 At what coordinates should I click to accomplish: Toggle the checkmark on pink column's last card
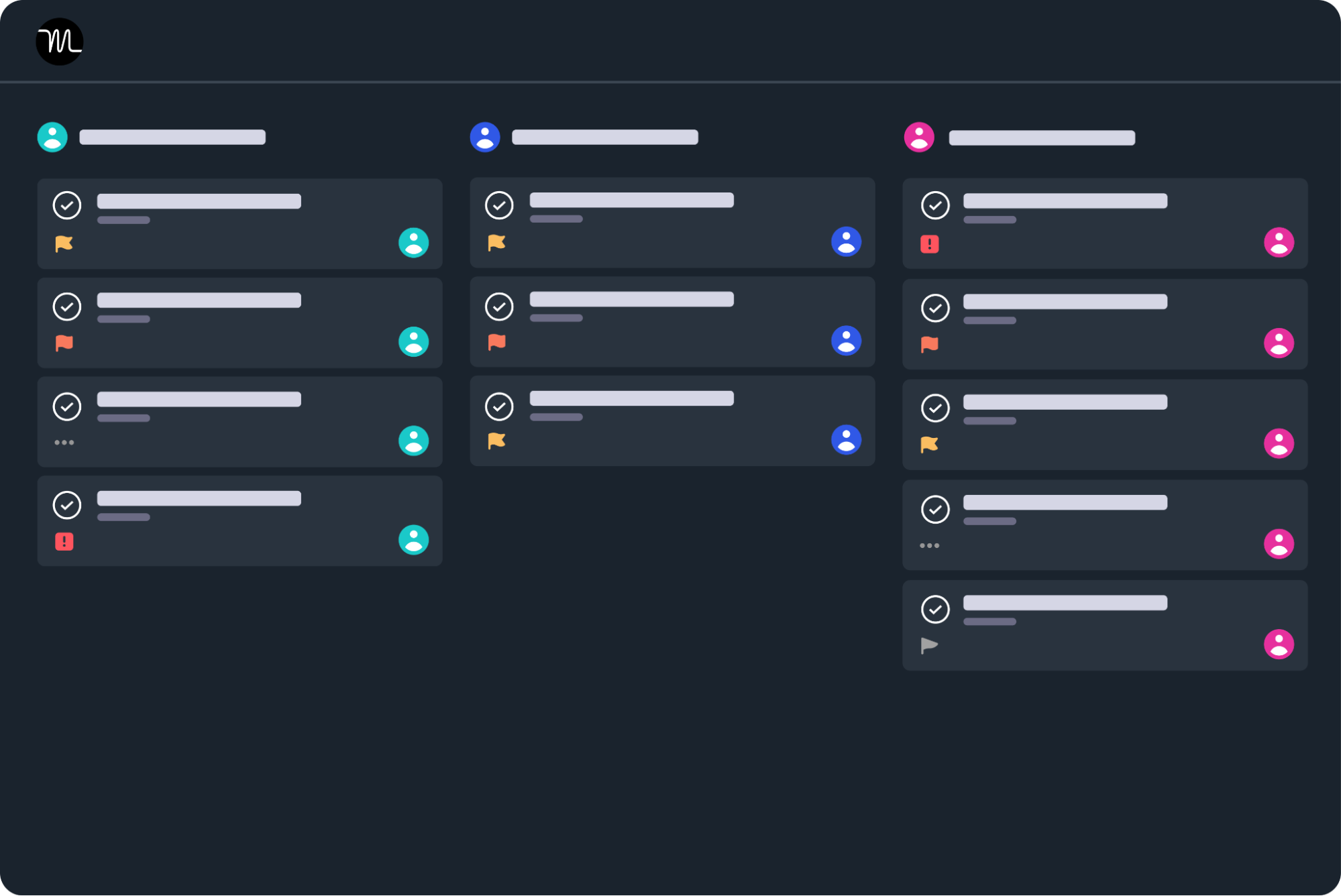pyautogui.click(x=935, y=609)
